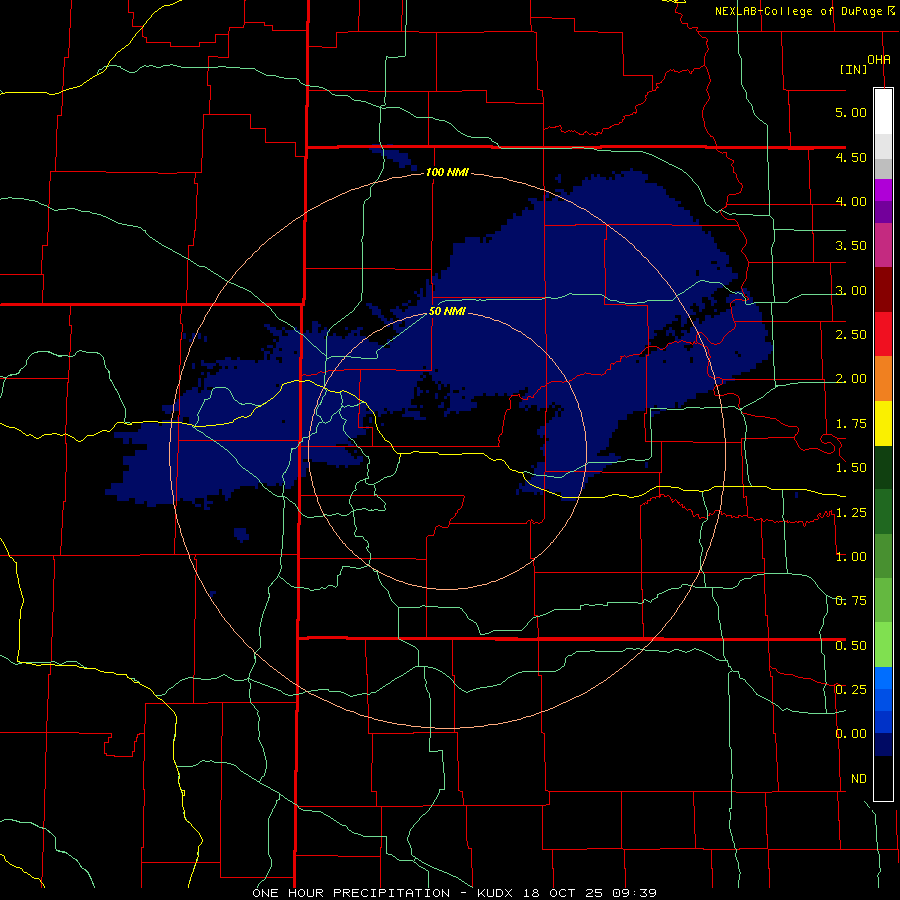Screen dimensions: 900x900
Task: Select the bright magenta-purple legend swatch
Action: 883,190
